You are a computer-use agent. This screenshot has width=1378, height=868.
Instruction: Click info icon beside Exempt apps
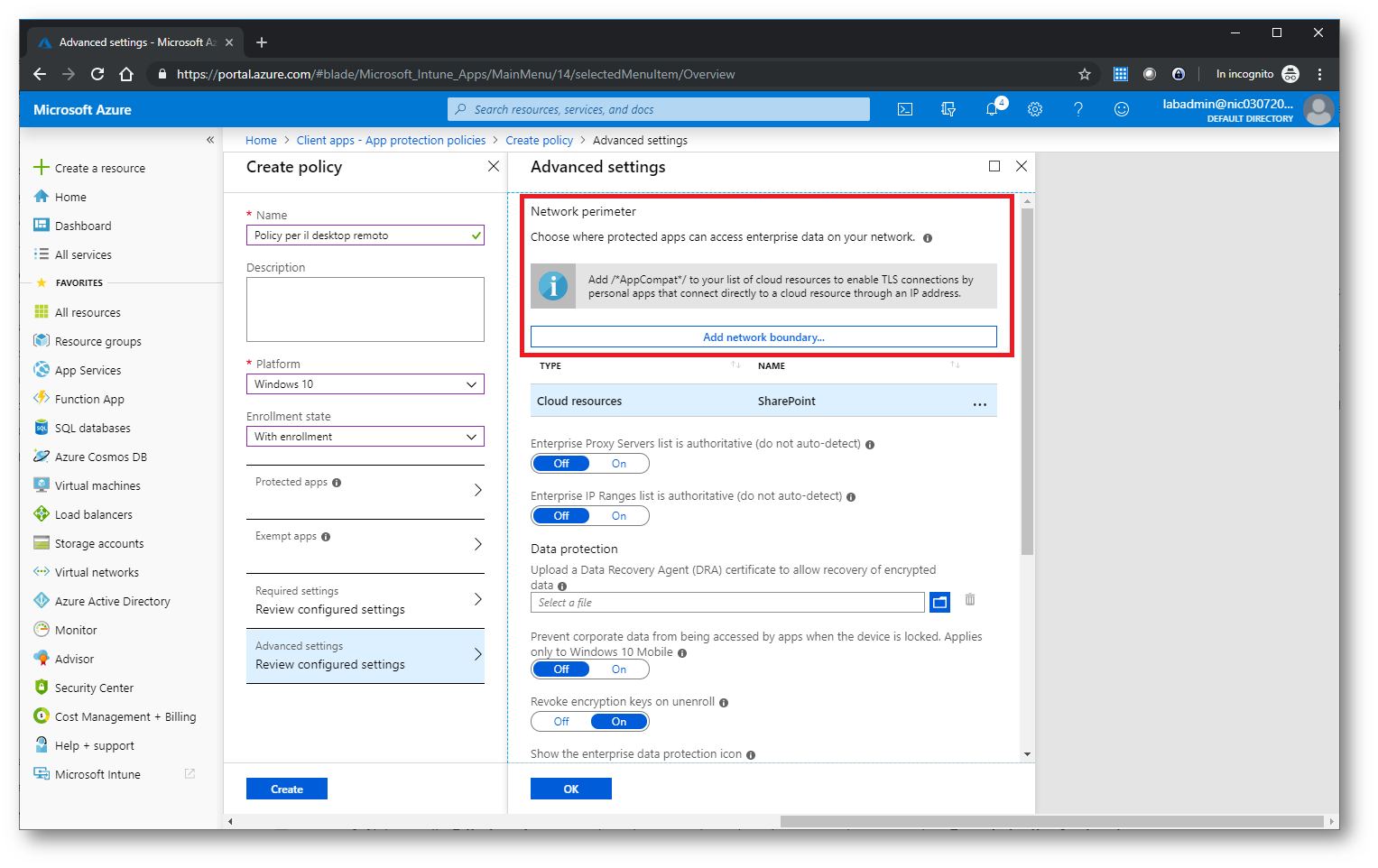(326, 537)
